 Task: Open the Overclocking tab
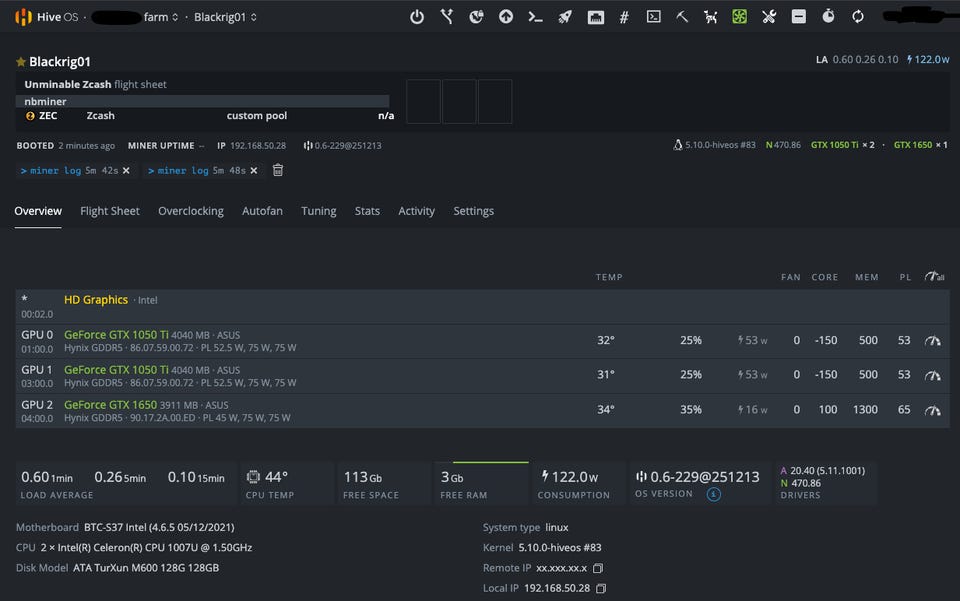click(190, 211)
